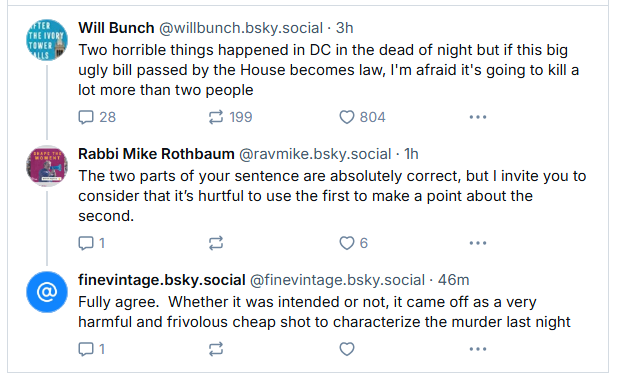Repost Rabbi Mike Rothbaum's reply
Viewport: 619px width, 373px height.
[216, 243]
